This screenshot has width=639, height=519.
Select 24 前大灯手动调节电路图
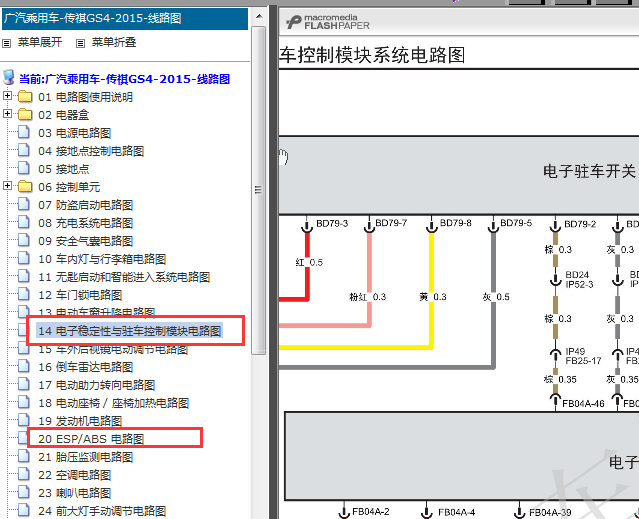point(102,511)
